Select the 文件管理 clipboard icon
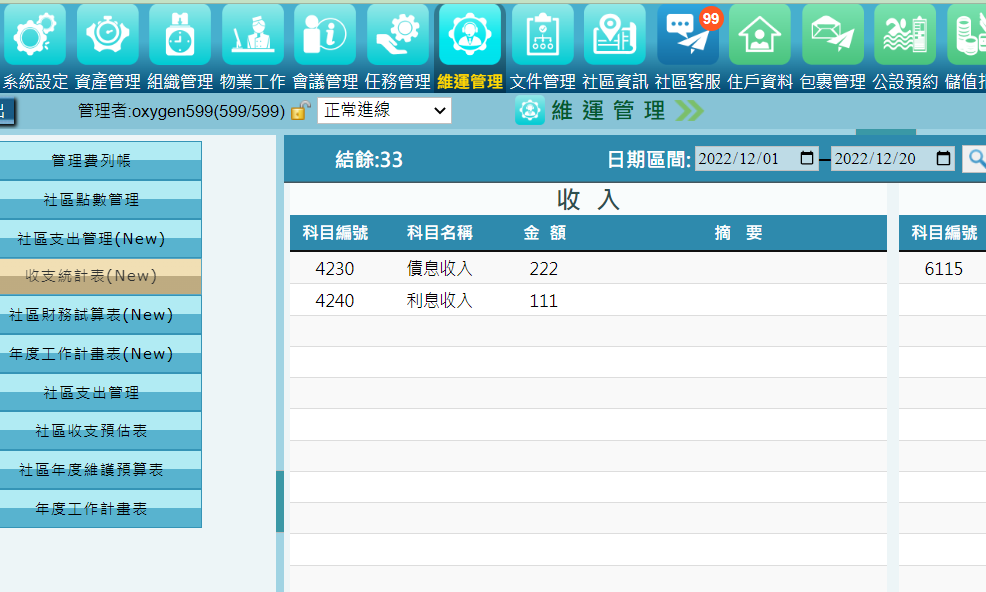Screen dimensions: 986x592 [x=542, y=35]
